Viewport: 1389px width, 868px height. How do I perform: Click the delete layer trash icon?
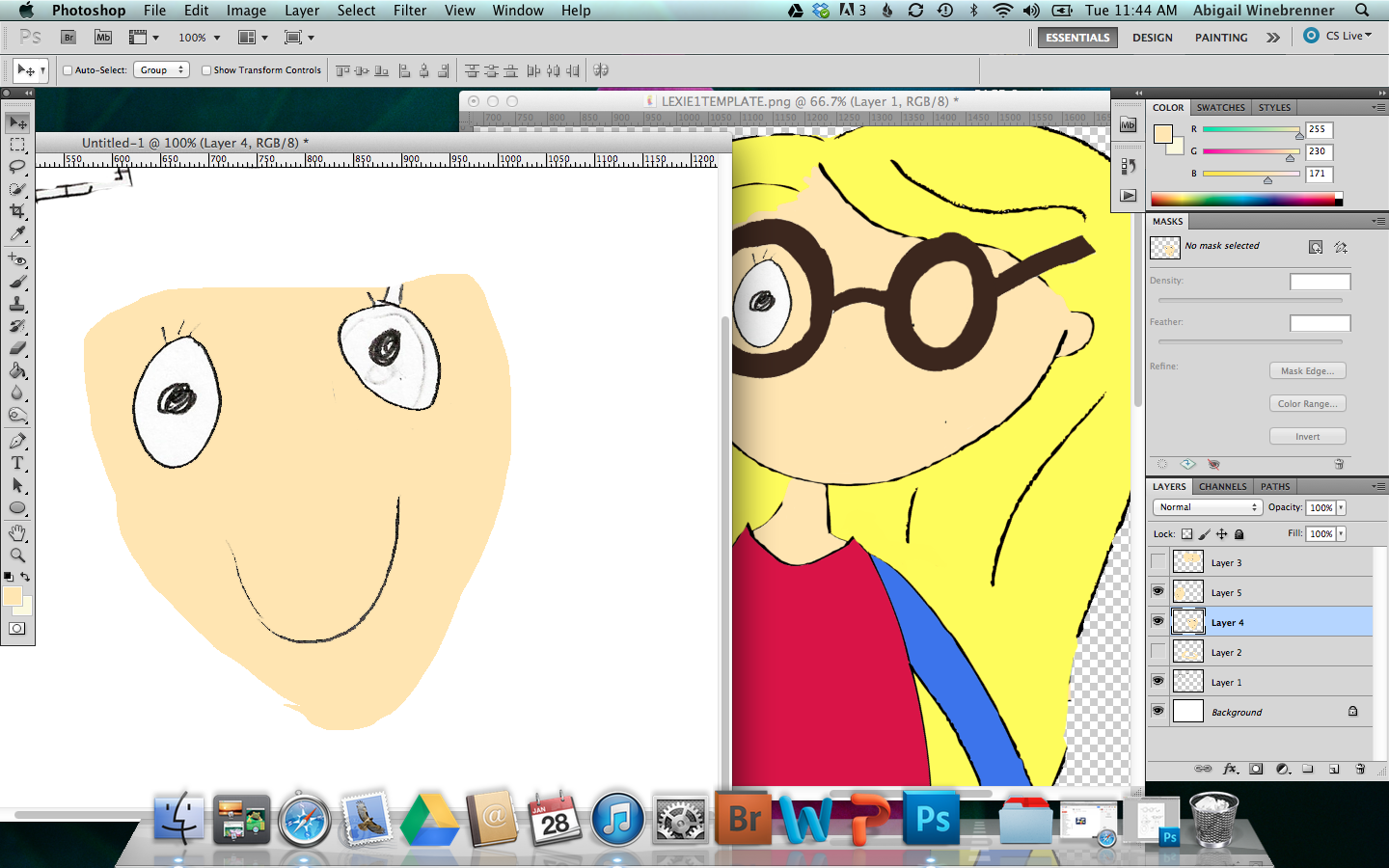point(1360,769)
